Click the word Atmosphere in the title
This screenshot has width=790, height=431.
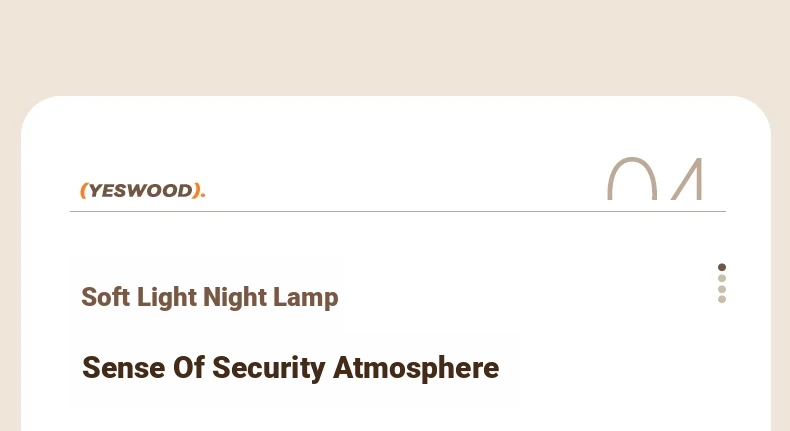coord(416,368)
